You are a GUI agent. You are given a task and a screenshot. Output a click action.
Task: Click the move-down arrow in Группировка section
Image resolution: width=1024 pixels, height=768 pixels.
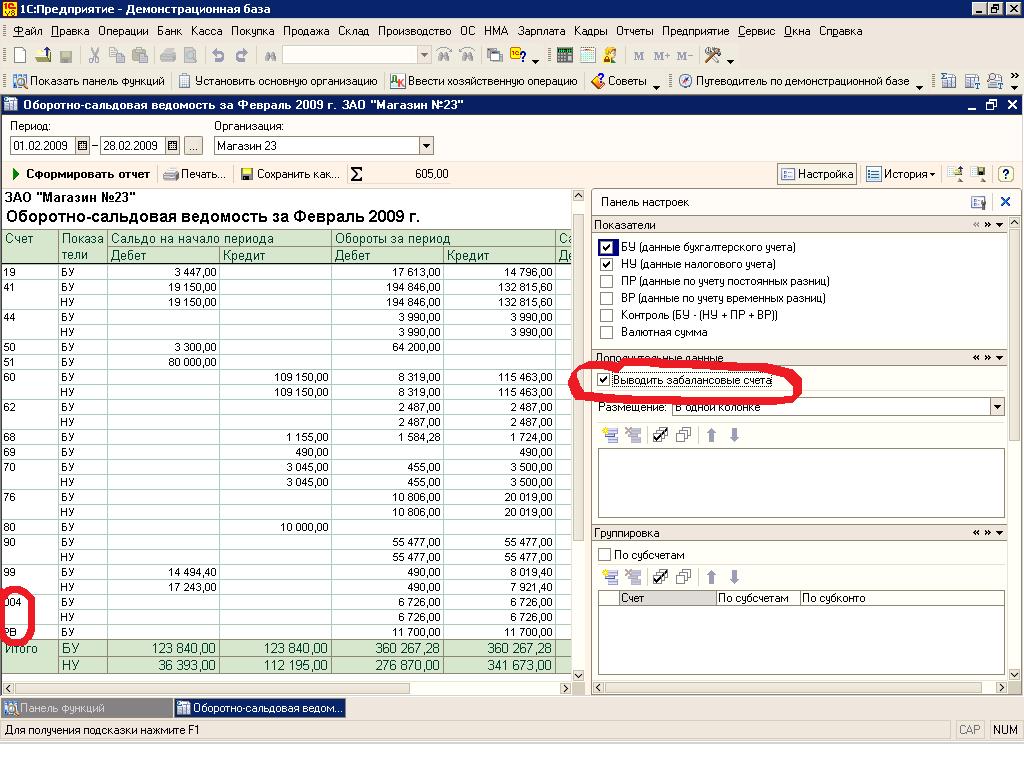(x=735, y=577)
